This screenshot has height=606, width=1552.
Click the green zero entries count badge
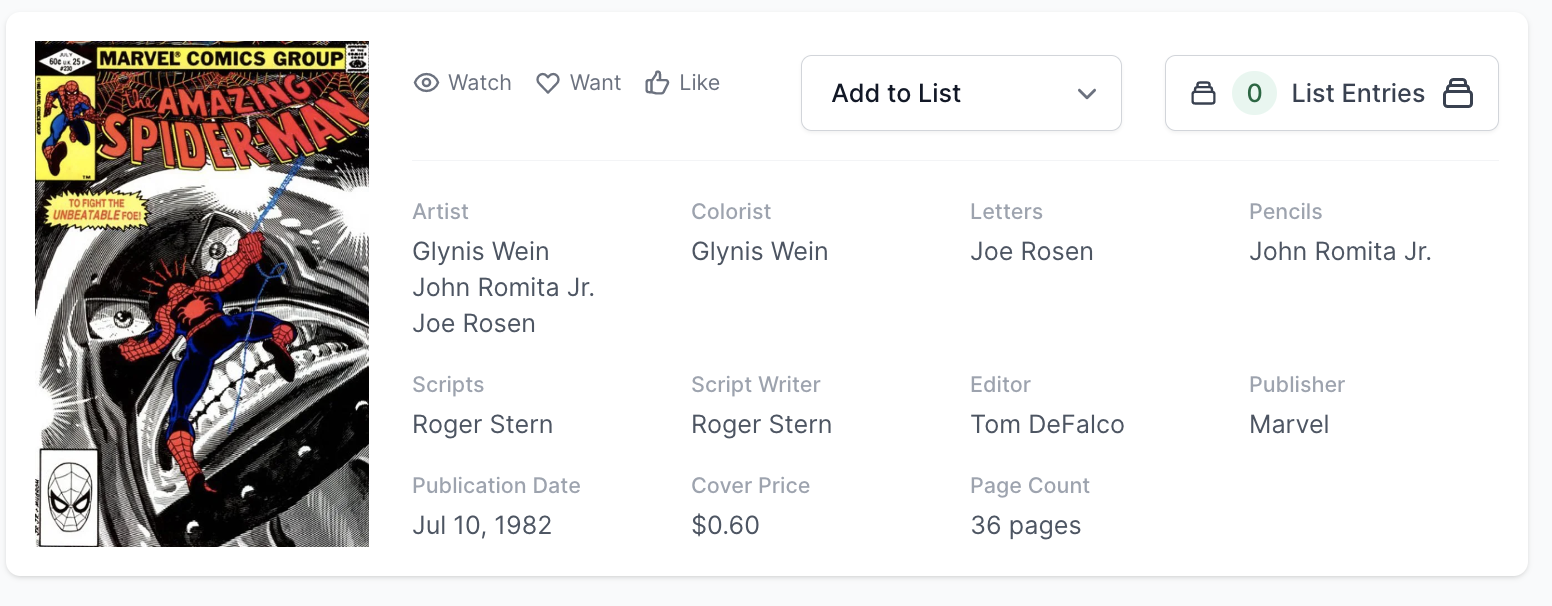point(1254,94)
